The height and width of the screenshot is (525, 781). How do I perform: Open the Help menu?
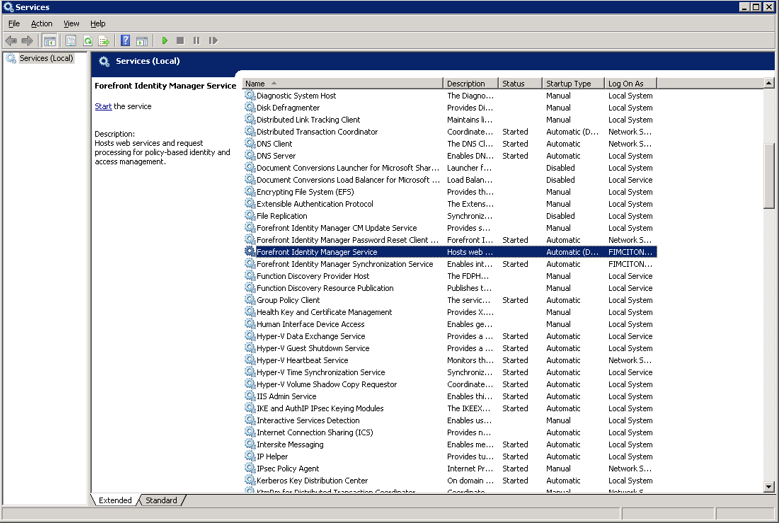[x=98, y=23]
